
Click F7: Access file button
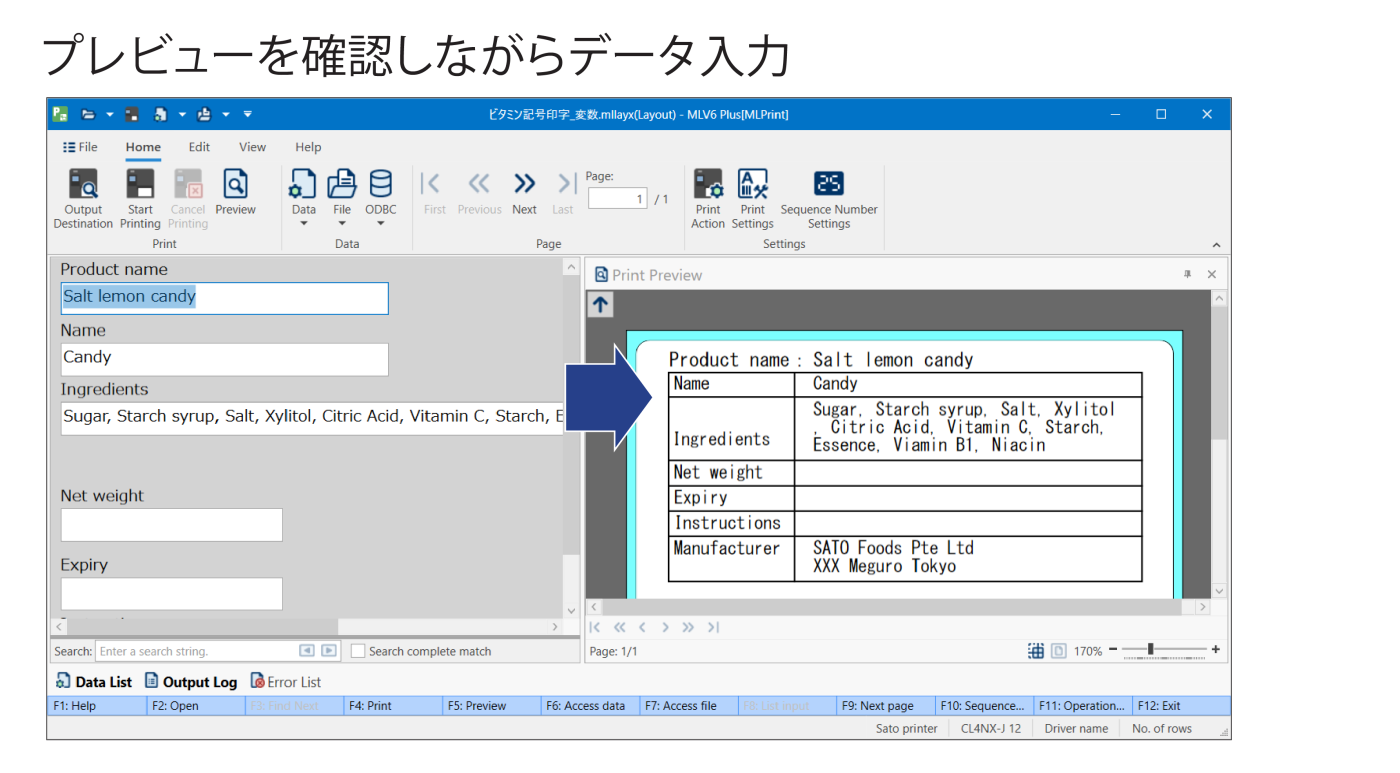[x=688, y=706]
